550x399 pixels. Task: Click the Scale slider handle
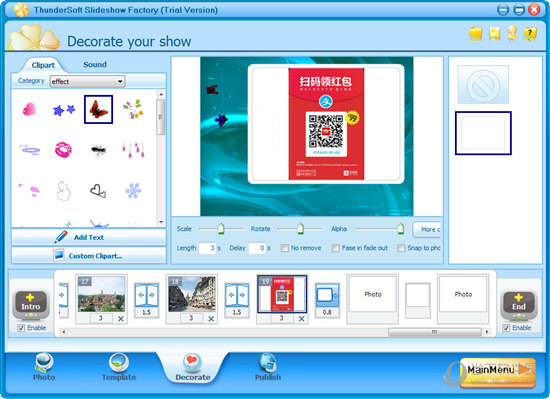tap(221, 228)
